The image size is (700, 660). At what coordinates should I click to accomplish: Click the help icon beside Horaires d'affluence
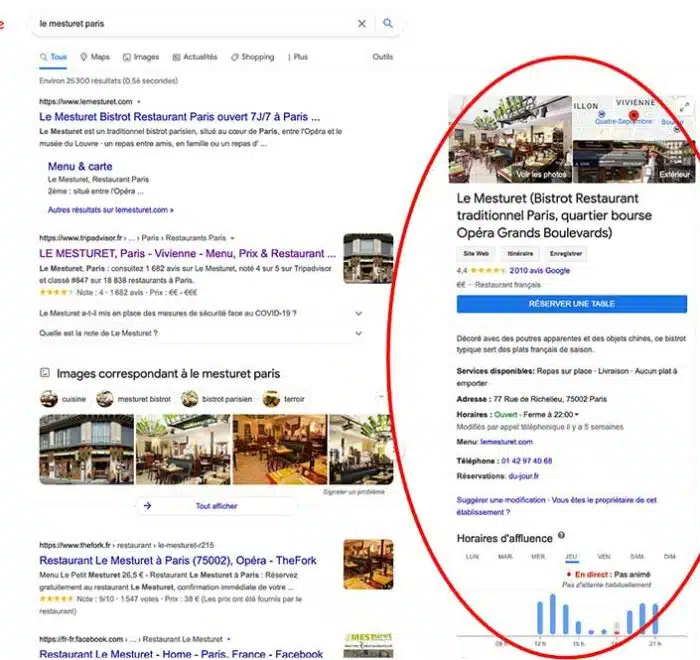[561, 537]
